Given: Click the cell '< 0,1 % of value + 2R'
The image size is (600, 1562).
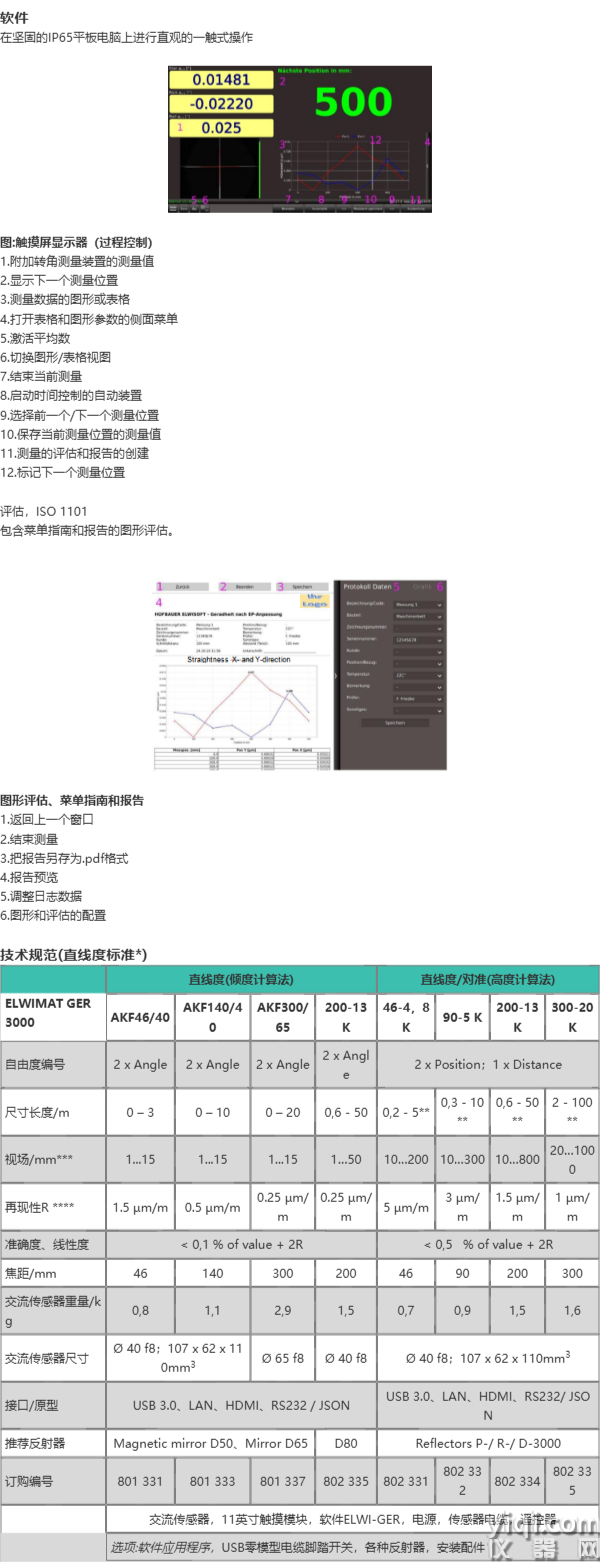Looking at the screenshot, I should (241, 1244).
